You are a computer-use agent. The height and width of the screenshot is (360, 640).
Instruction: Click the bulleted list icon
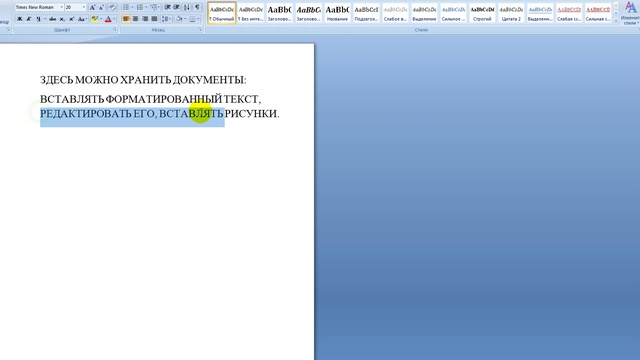click(x=126, y=7)
